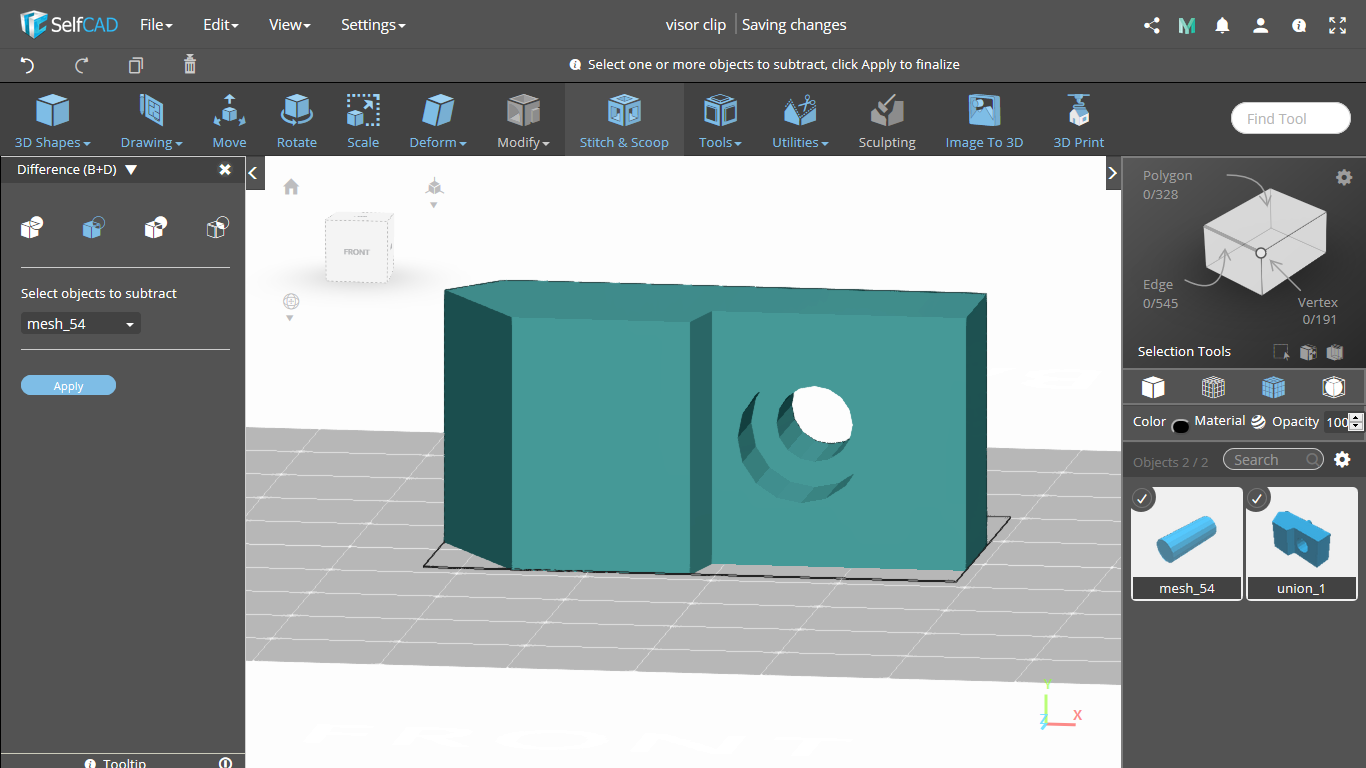Image resolution: width=1366 pixels, height=768 pixels.
Task: Collapse the right panel arrow
Action: click(x=1112, y=173)
